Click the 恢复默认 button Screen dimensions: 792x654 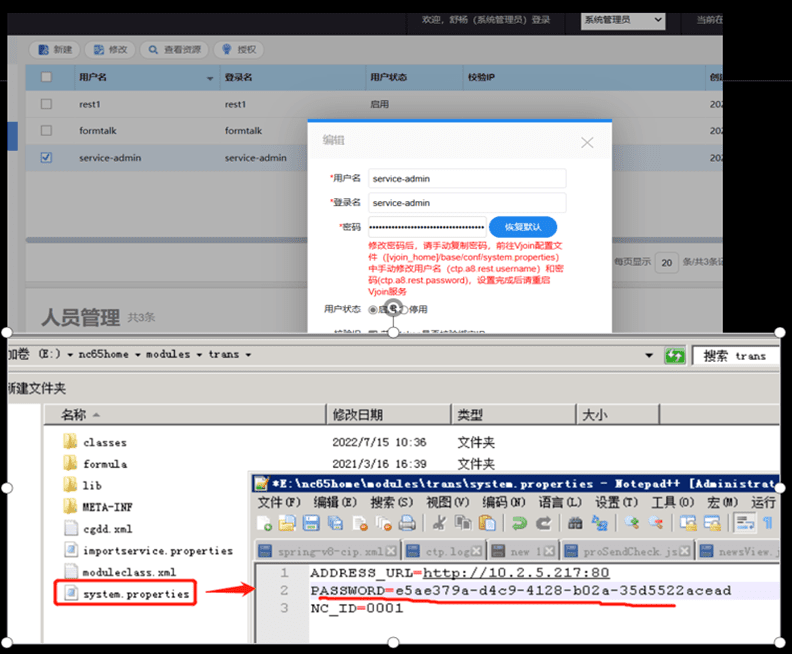[523, 227]
